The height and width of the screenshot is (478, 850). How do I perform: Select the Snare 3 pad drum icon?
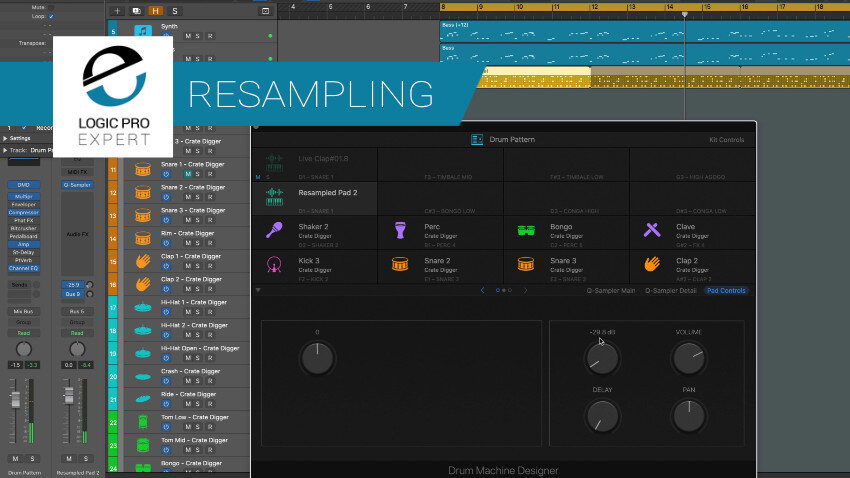click(x=526, y=264)
